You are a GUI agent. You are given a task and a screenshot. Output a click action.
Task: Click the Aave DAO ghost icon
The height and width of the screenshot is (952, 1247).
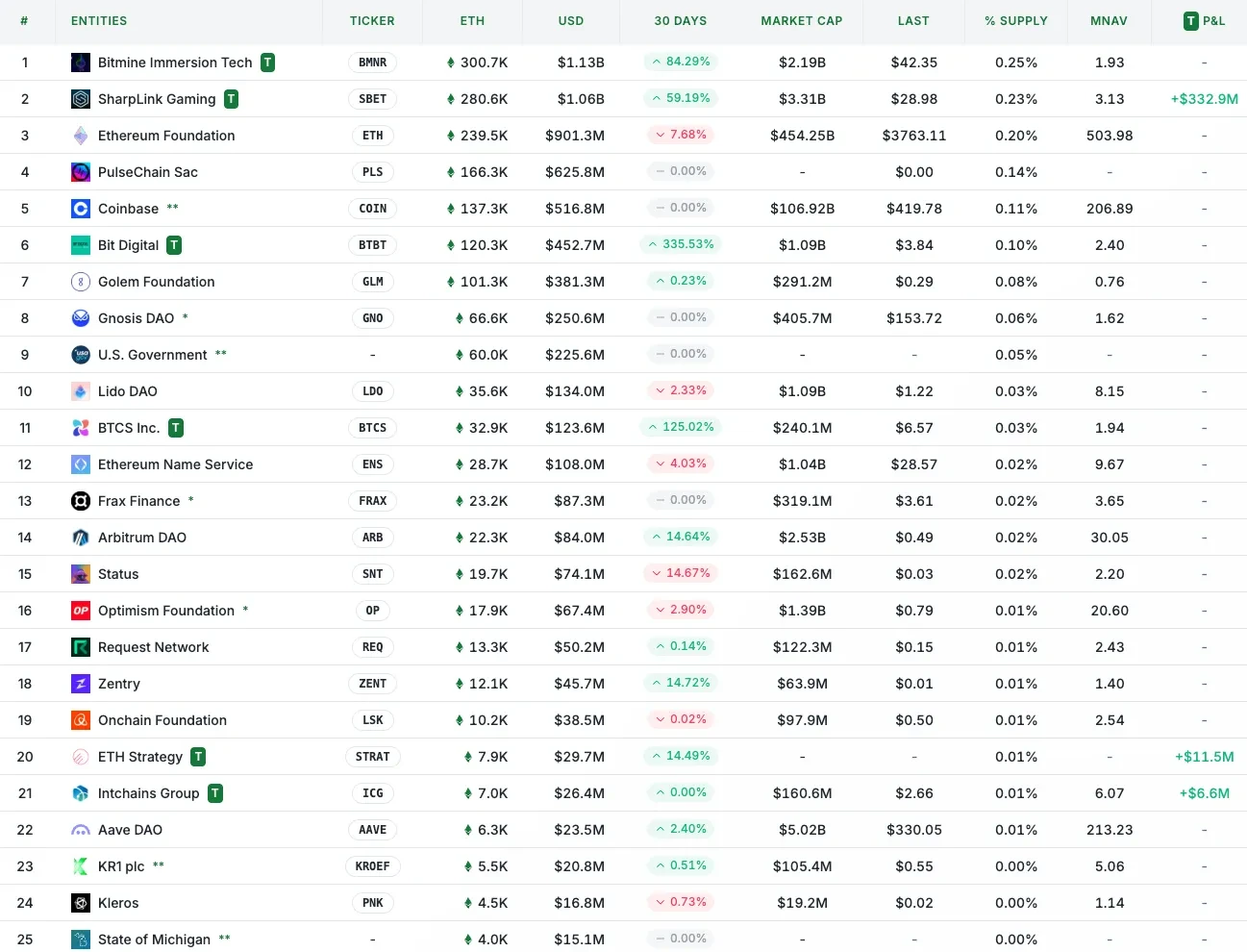pos(81,830)
